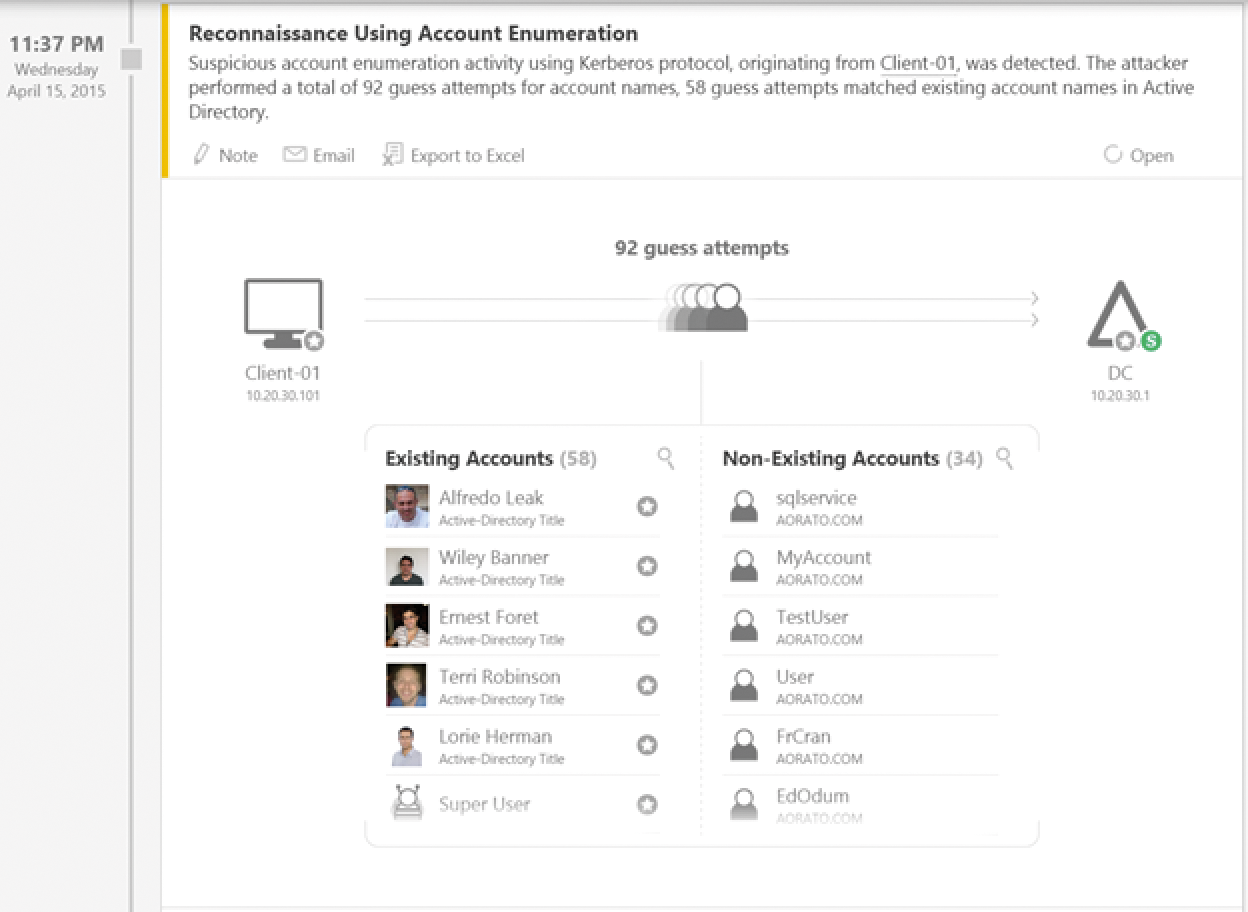Open the Client-01 link in description
Image resolution: width=1248 pixels, height=912 pixels.
click(x=918, y=63)
